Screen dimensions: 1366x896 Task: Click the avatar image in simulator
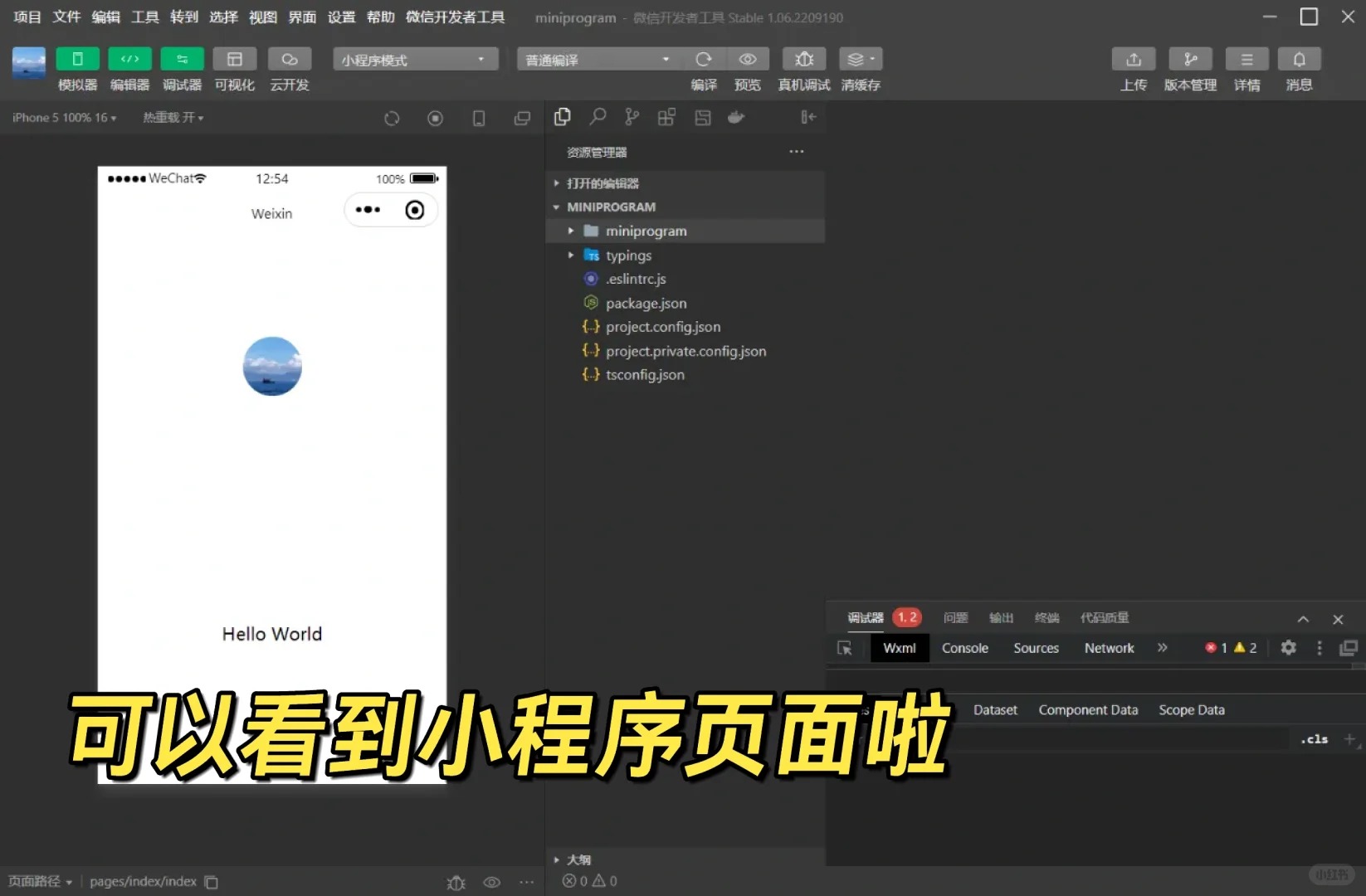(x=272, y=366)
